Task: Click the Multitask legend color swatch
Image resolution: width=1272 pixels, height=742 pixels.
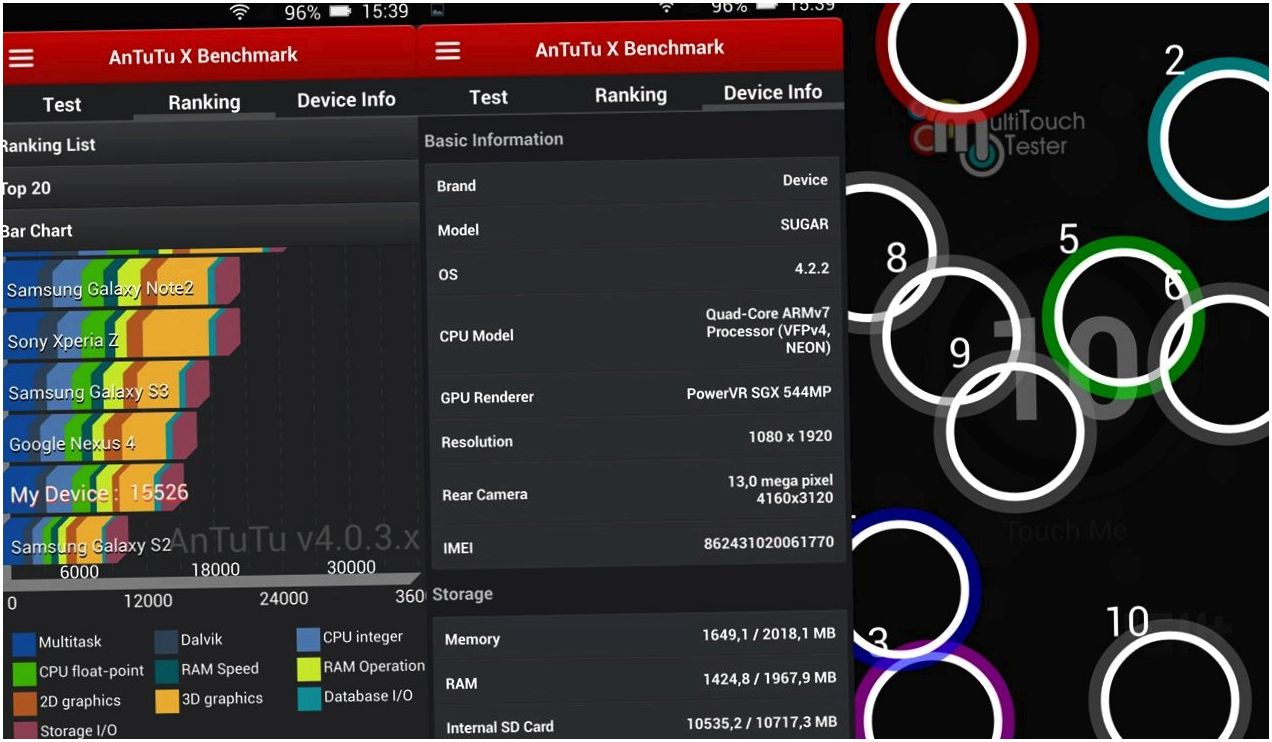Action: click(x=23, y=642)
